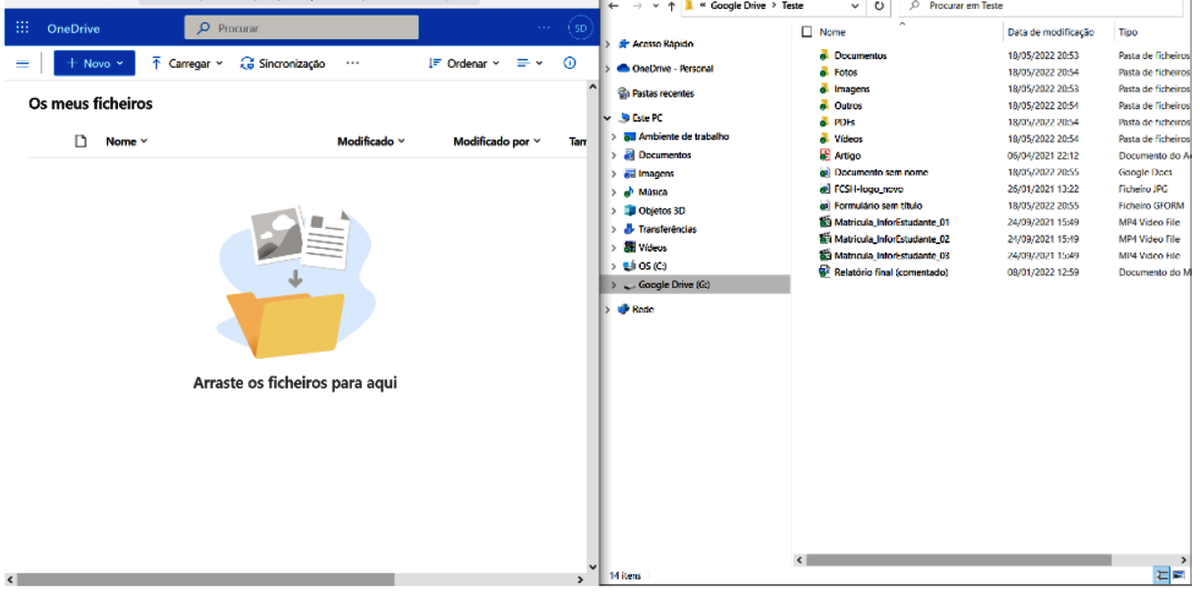Image resolution: width=1200 pixels, height=592 pixels.
Task: Go up one folder level in Explorer
Action: tap(671, 6)
